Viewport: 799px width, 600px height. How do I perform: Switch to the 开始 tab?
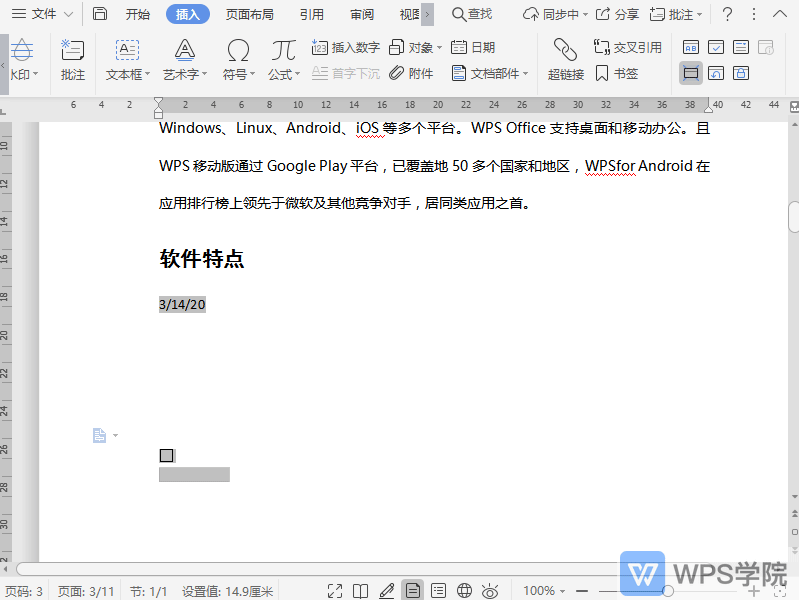coord(138,14)
